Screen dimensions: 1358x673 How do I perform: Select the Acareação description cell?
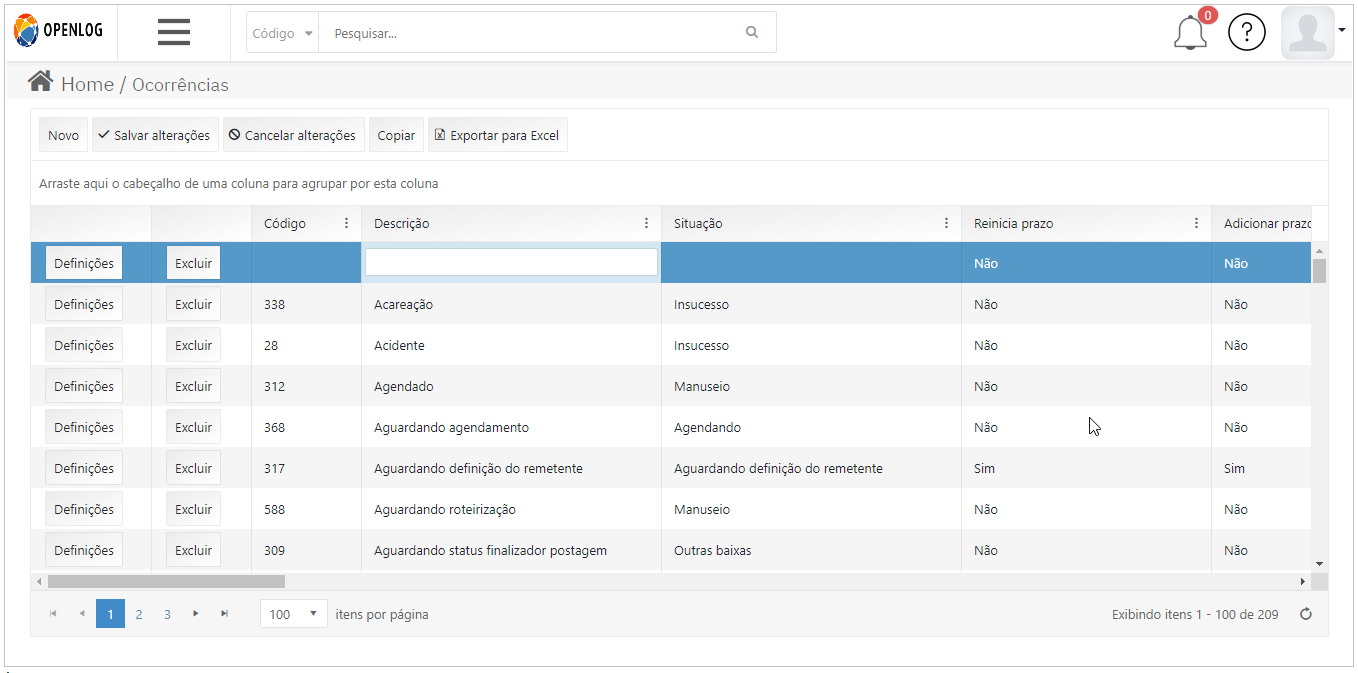coord(511,304)
